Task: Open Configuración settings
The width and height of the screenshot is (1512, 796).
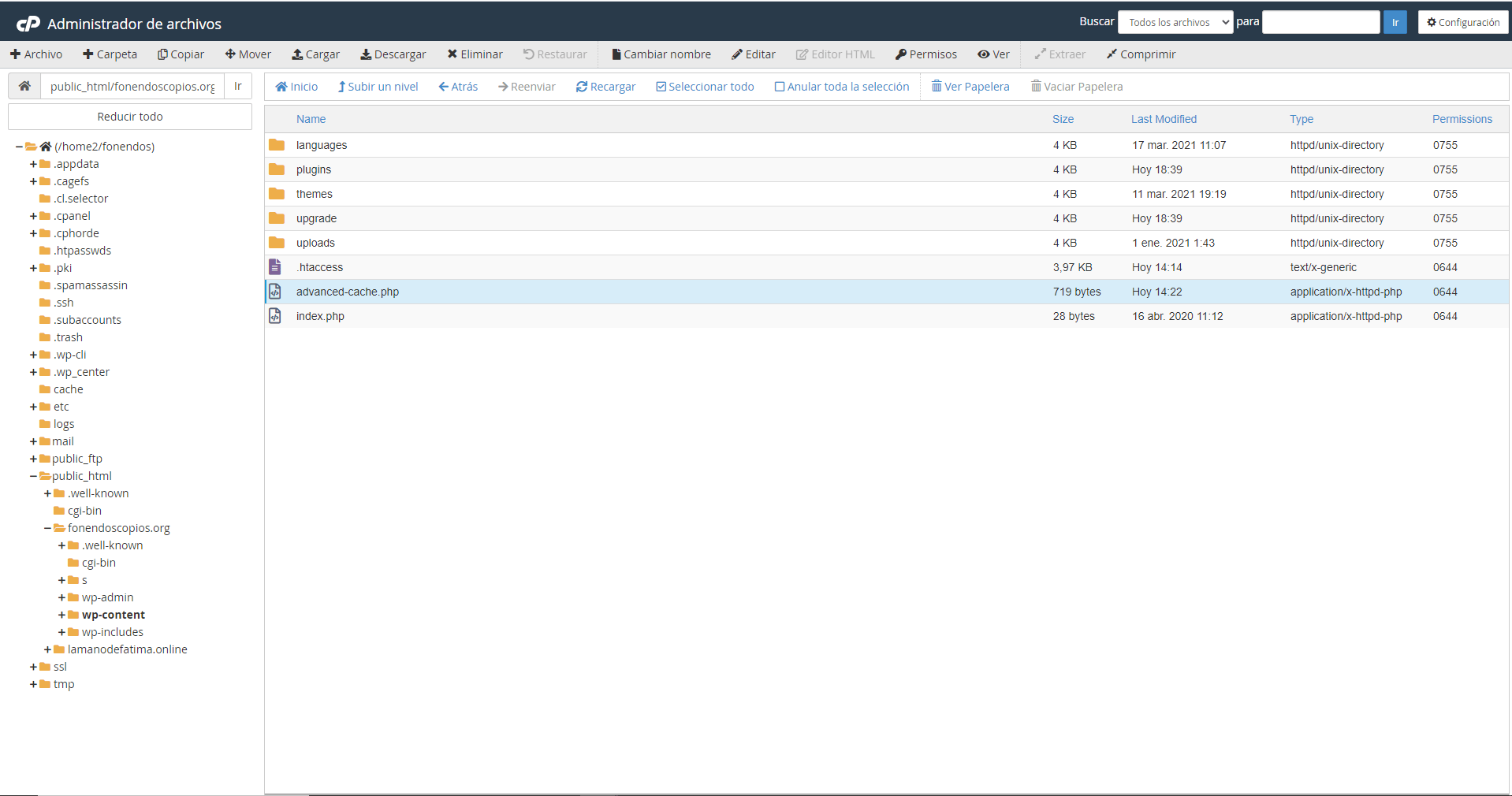Action: 1463,22
